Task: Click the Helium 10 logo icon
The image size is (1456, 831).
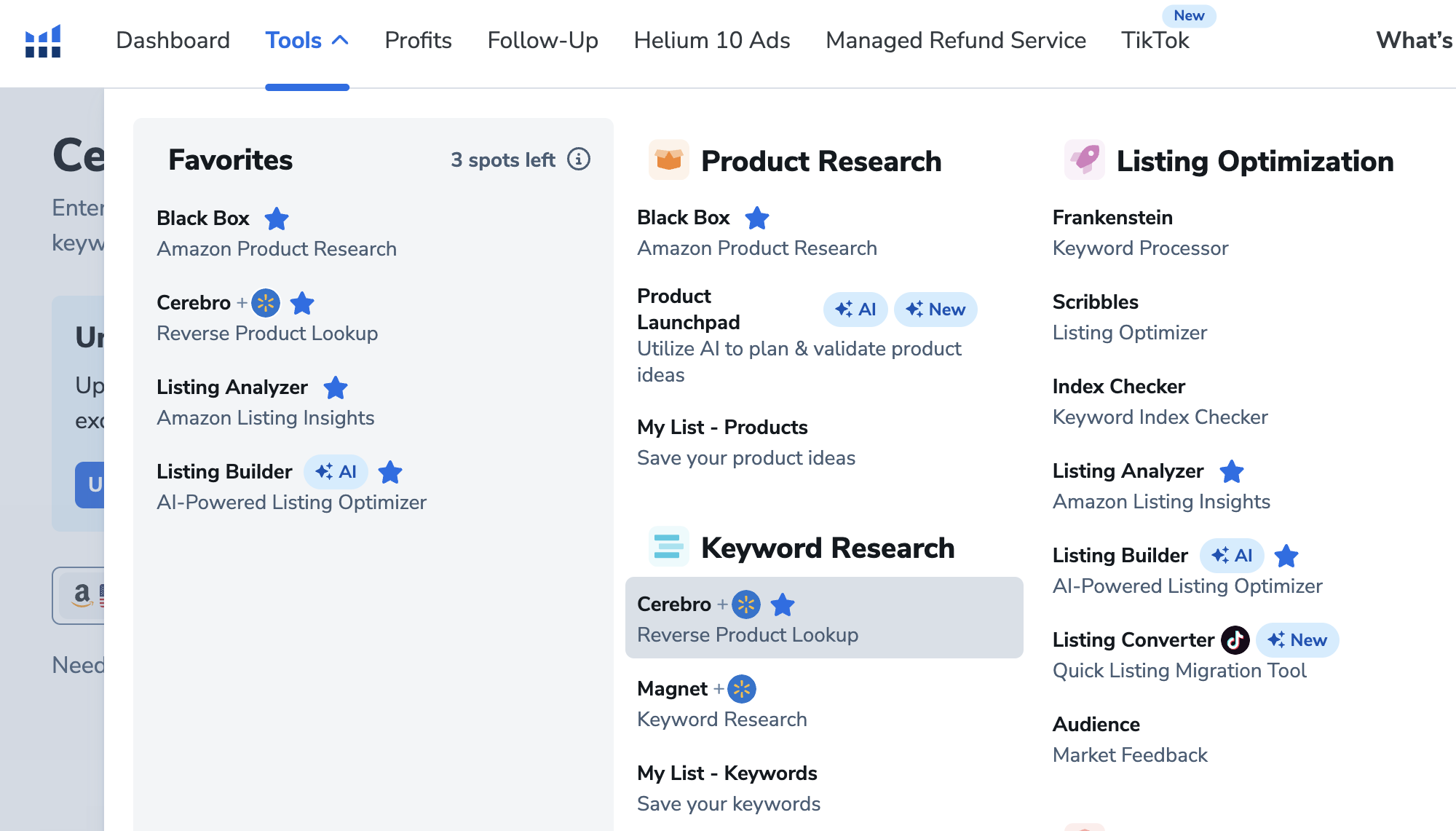Action: [43, 41]
